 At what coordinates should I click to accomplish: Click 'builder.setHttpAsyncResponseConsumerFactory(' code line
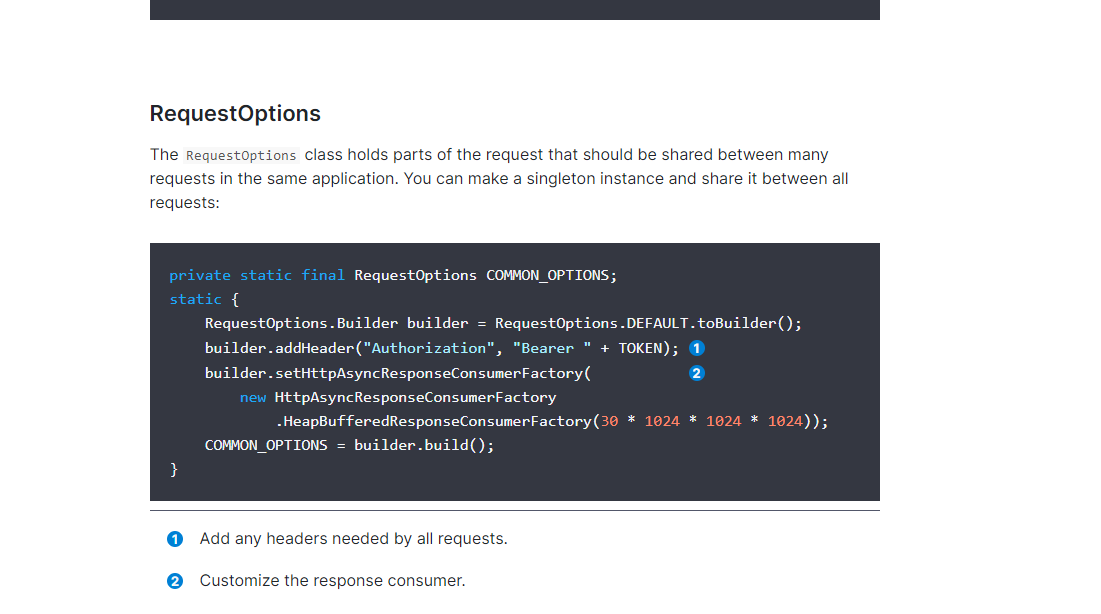(398, 373)
